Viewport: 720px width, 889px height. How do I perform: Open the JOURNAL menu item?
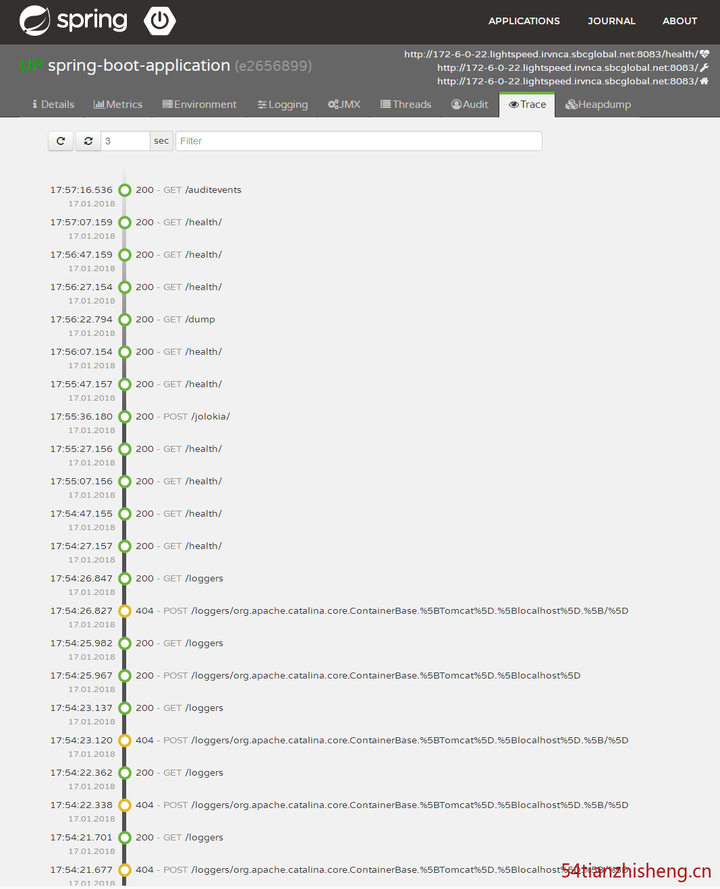pyautogui.click(x=611, y=21)
